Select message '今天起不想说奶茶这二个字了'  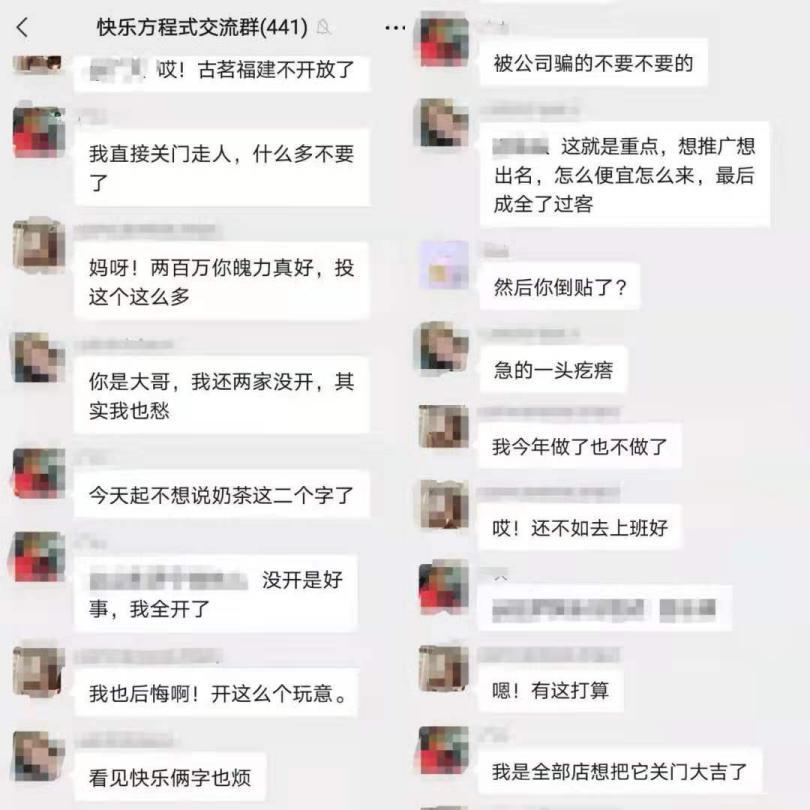222,495
